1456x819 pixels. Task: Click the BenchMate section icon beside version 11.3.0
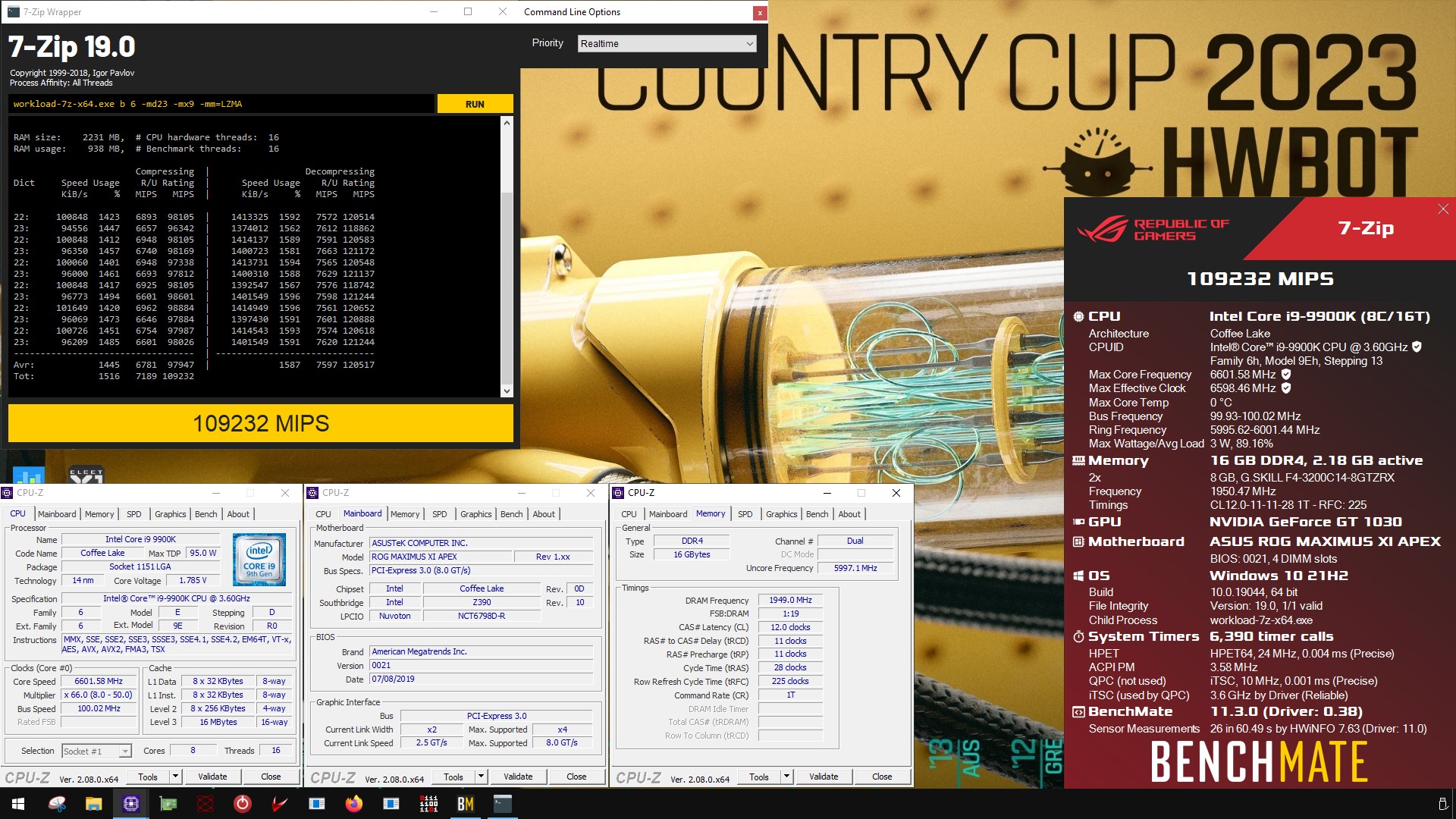pos(1078,712)
